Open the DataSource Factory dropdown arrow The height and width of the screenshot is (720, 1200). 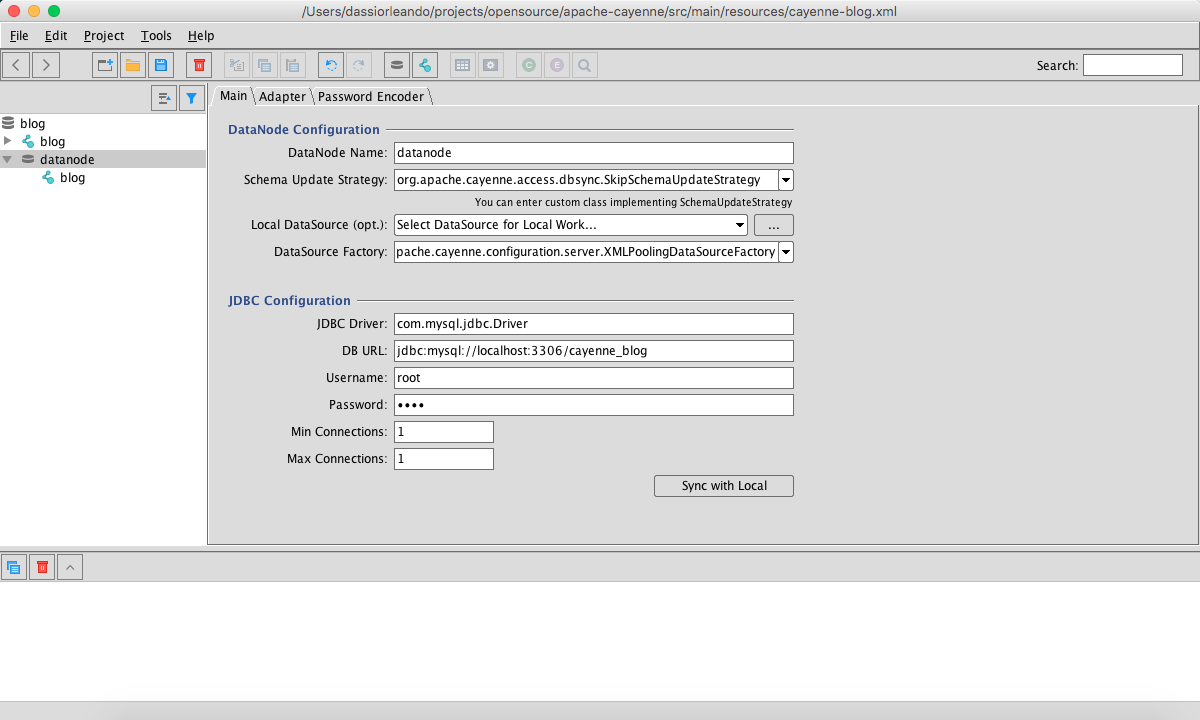coord(786,252)
